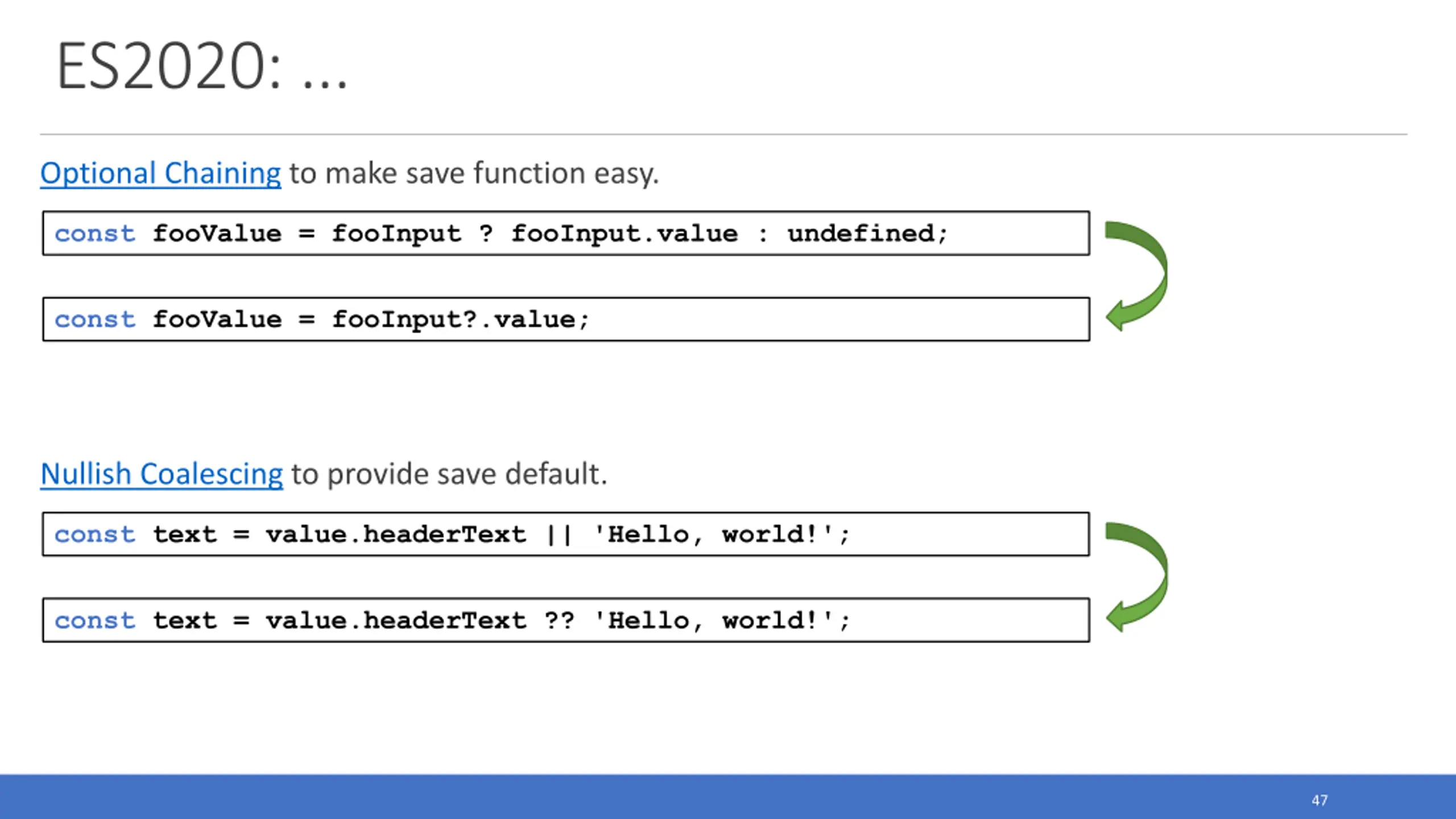The image size is (1456, 819).
Task: Click the || operator in the headerText line
Action: [559, 535]
